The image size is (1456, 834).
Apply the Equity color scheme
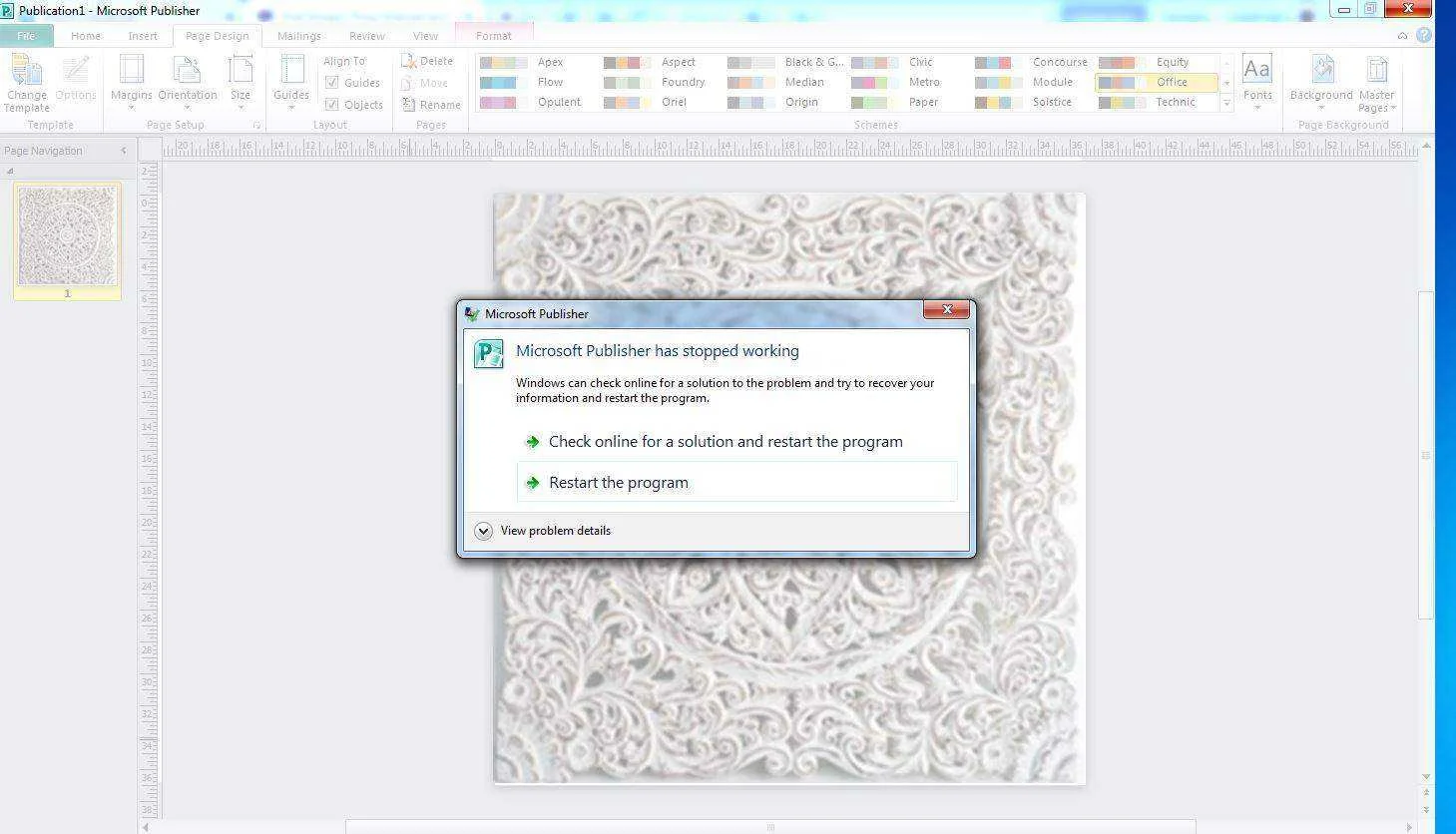click(1156, 62)
